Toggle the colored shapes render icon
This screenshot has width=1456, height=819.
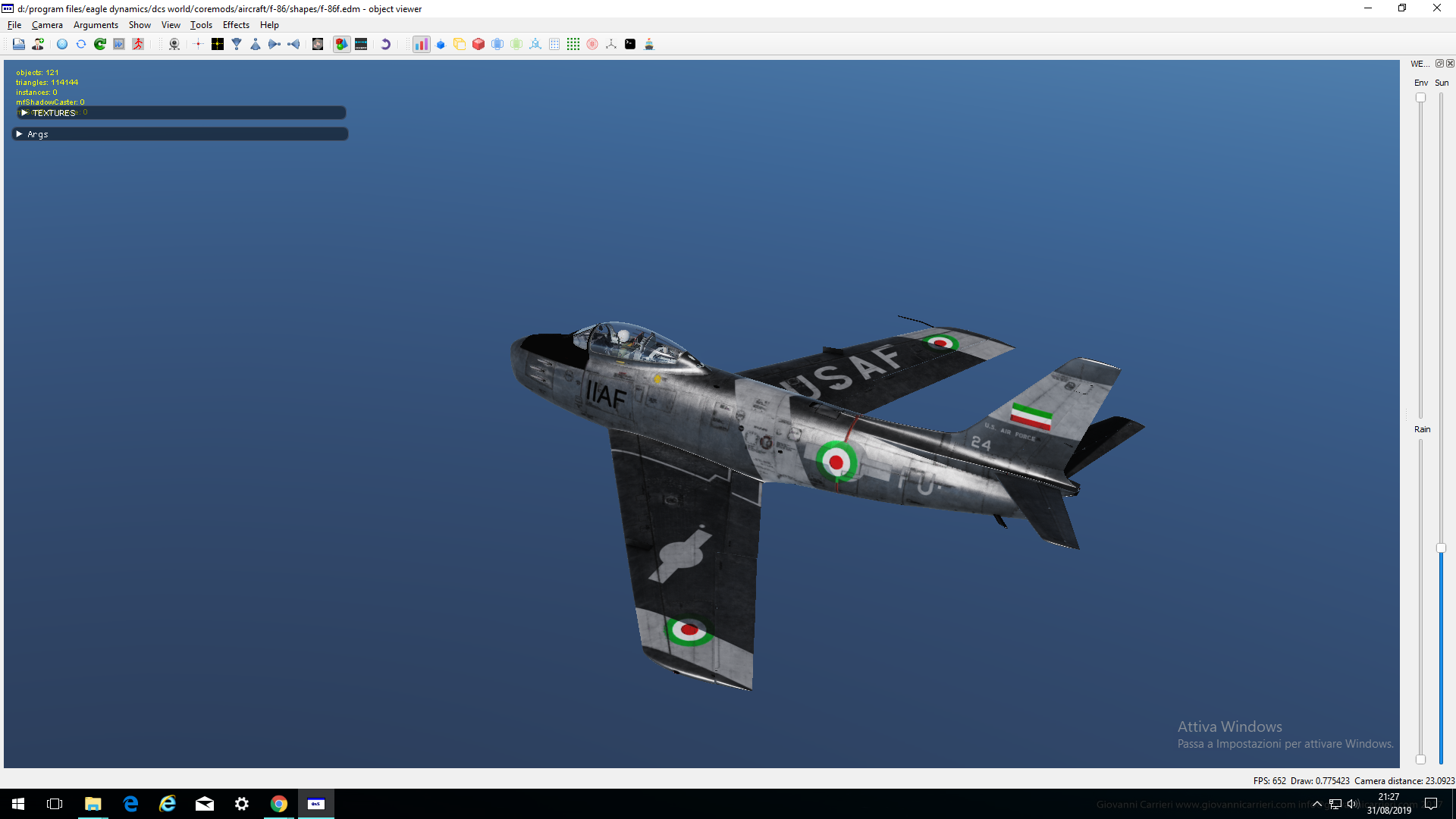pyautogui.click(x=342, y=44)
